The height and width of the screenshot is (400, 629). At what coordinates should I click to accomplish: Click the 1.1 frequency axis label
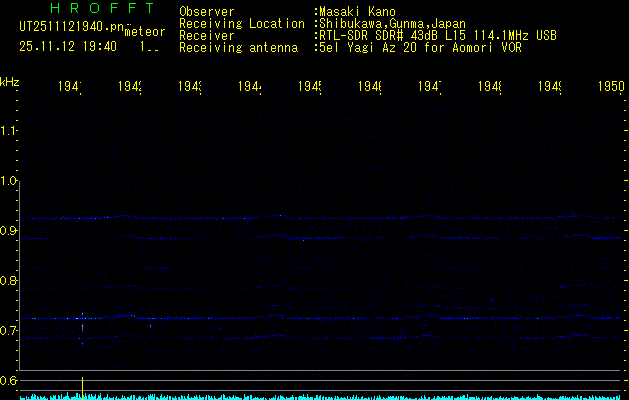pyautogui.click(x=10, y=131)
